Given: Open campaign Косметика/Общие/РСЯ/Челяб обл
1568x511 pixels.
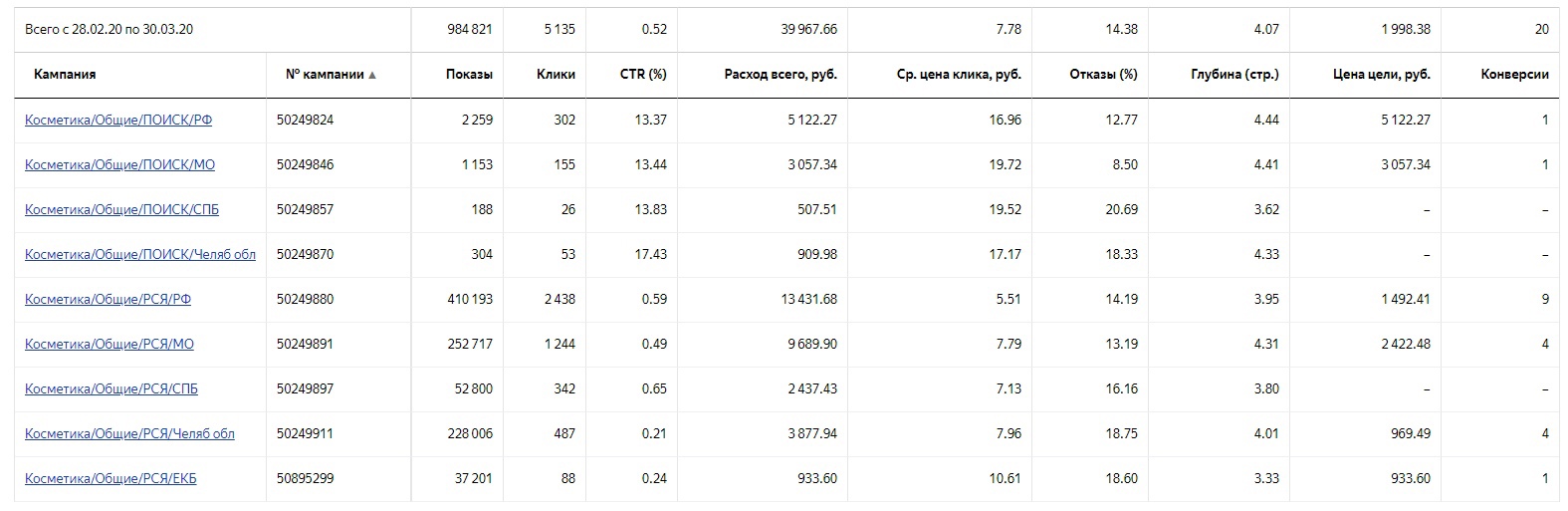Looking at the screenshot, I should pos(129,434).
